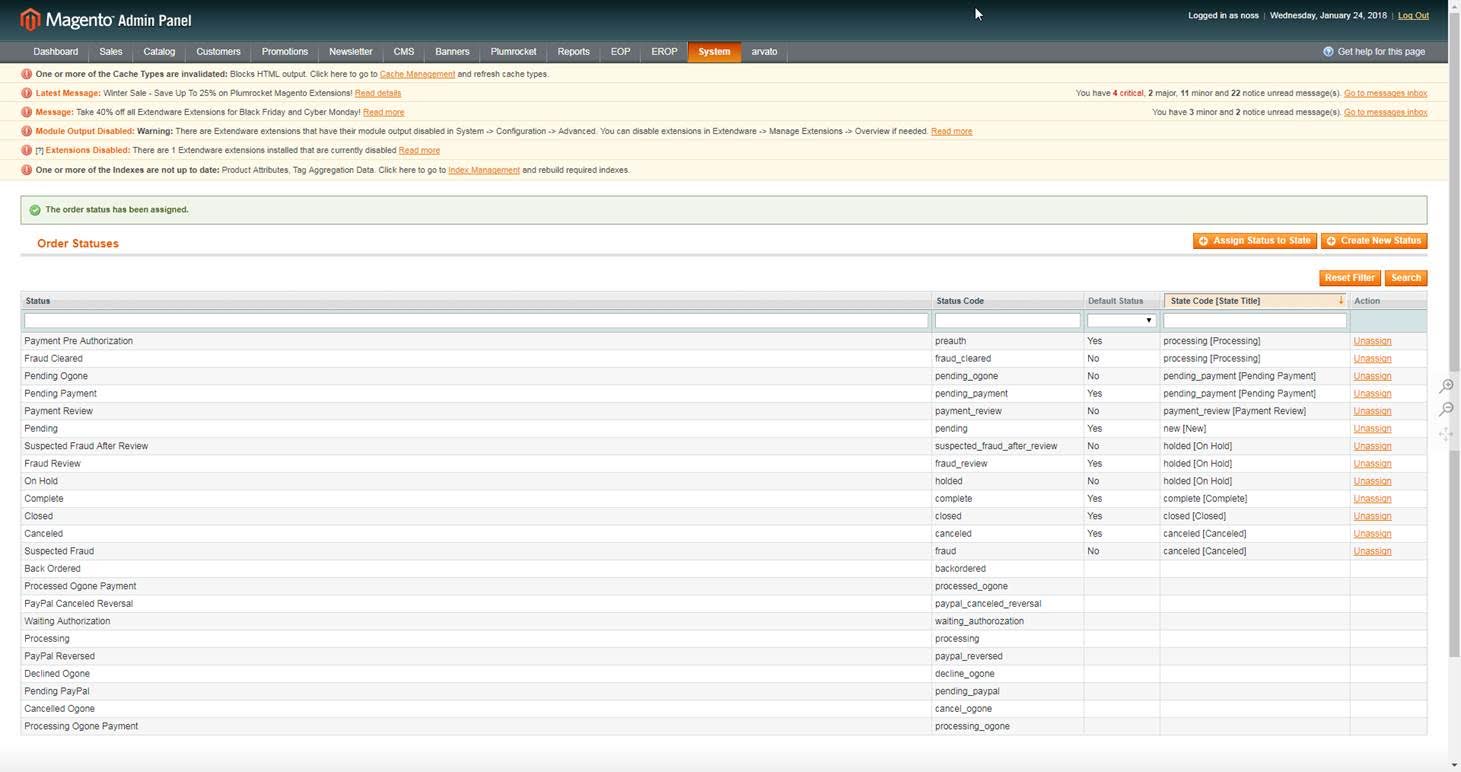The height and width of the screenshot is (772, 1461).
Task: Unassign the Fraud Cleared status
Action: click(x=1372, y=358)
